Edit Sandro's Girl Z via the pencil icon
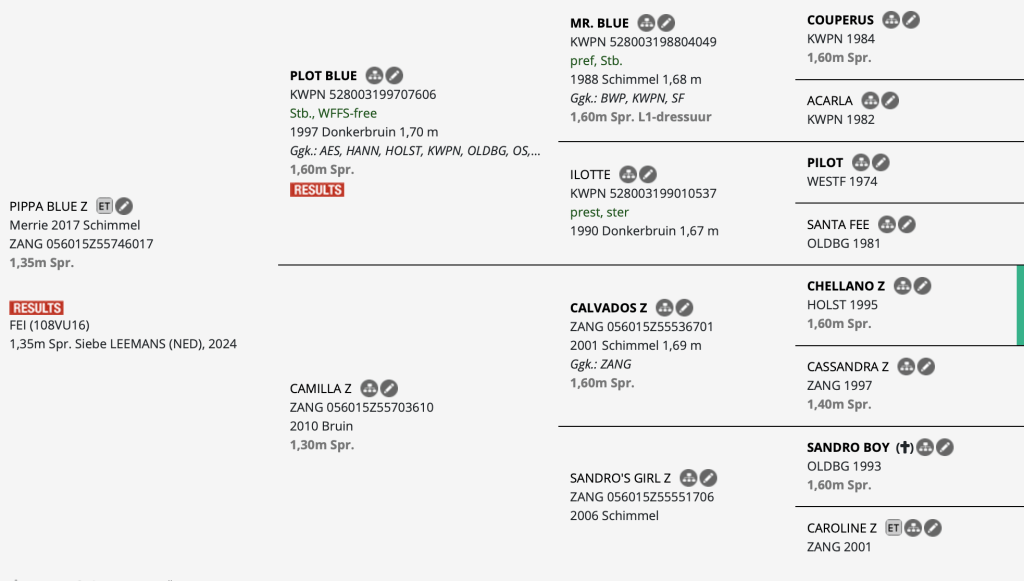This screenshot has width=1024, height=581. tap(708, 478)
